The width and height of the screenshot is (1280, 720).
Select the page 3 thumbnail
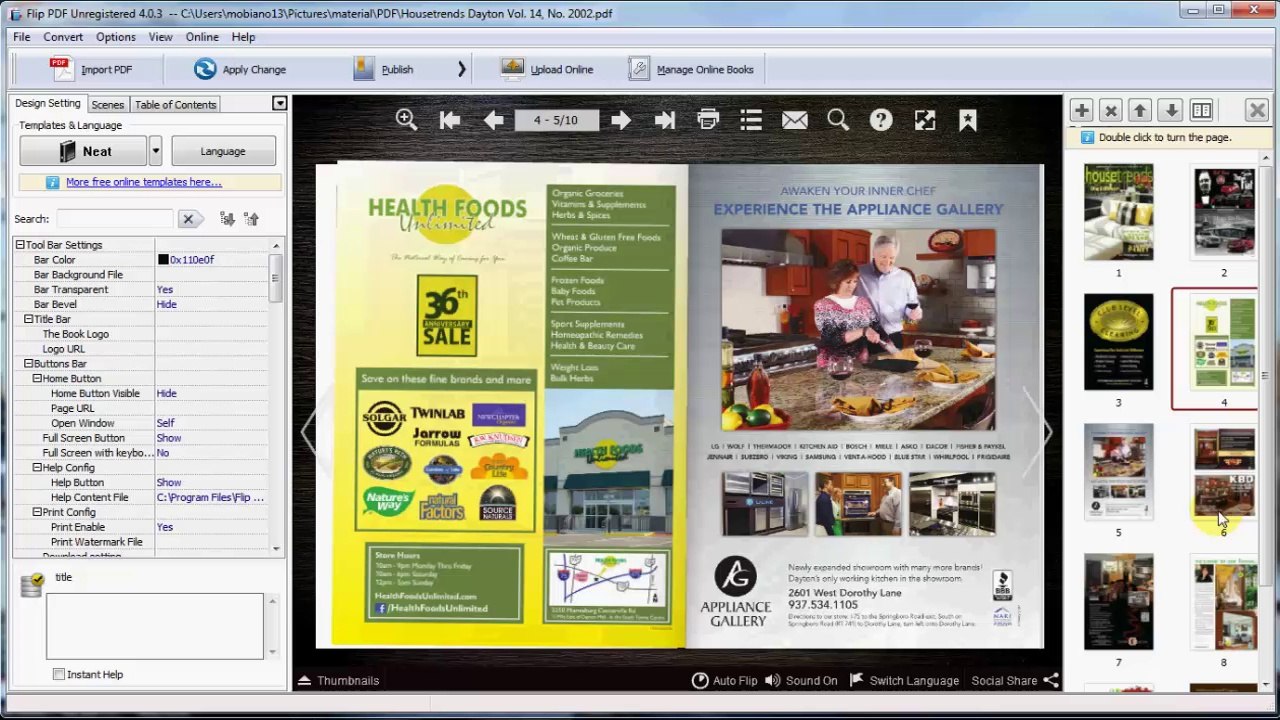pyautogui.click(x=1118, y=342)
